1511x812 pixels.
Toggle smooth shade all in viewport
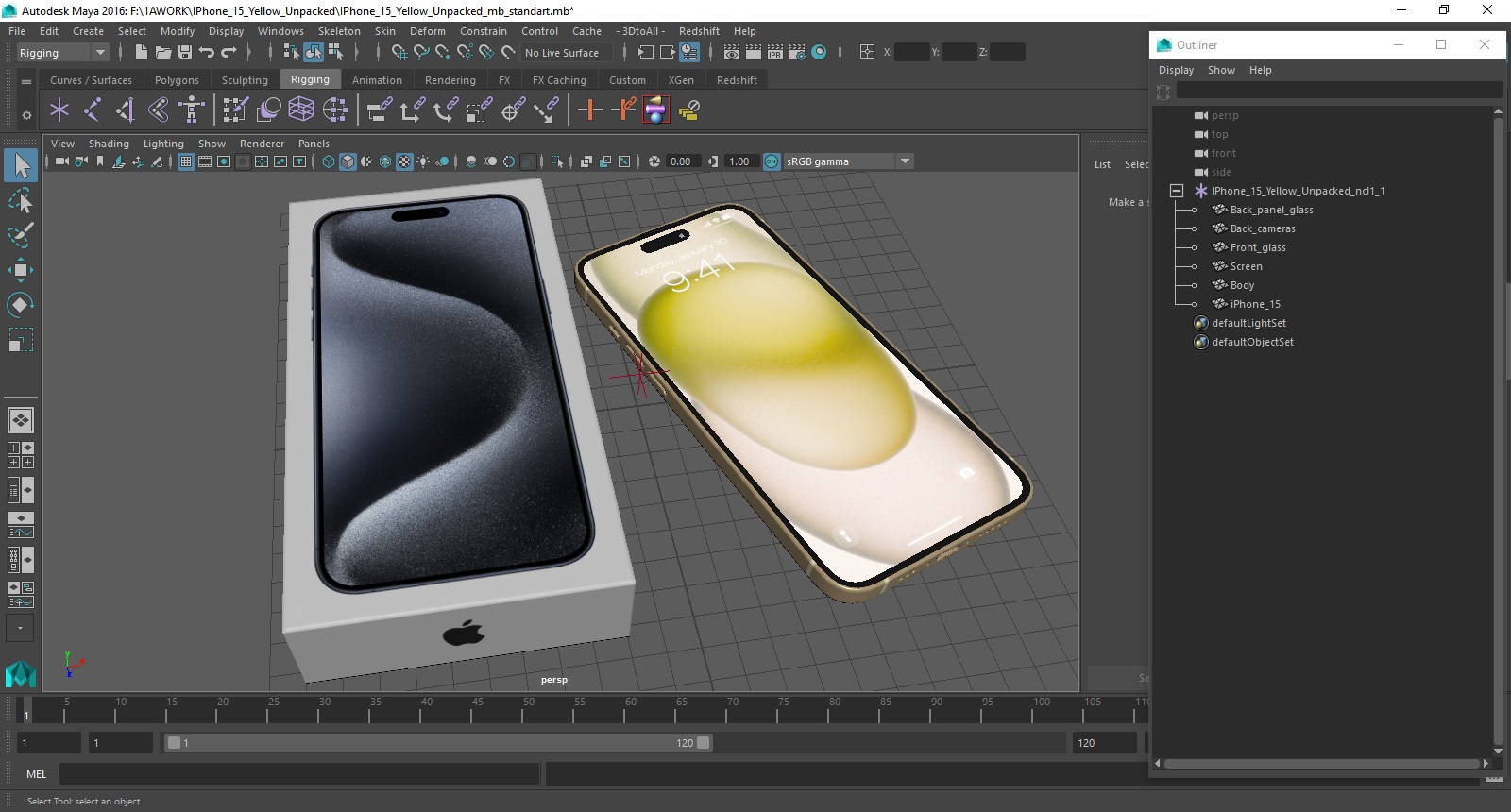(348, 161)
